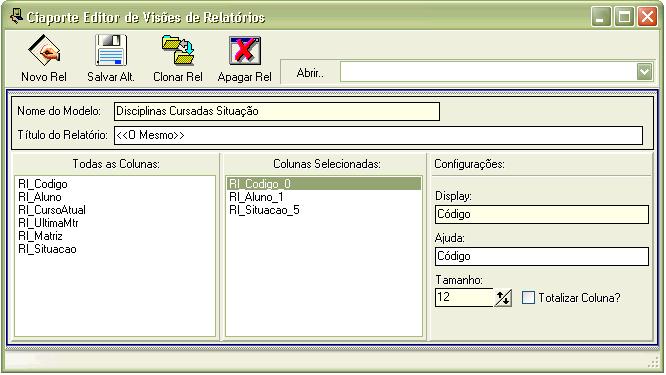
Task: Click the Salvar Alt. label
Action: 111,77
